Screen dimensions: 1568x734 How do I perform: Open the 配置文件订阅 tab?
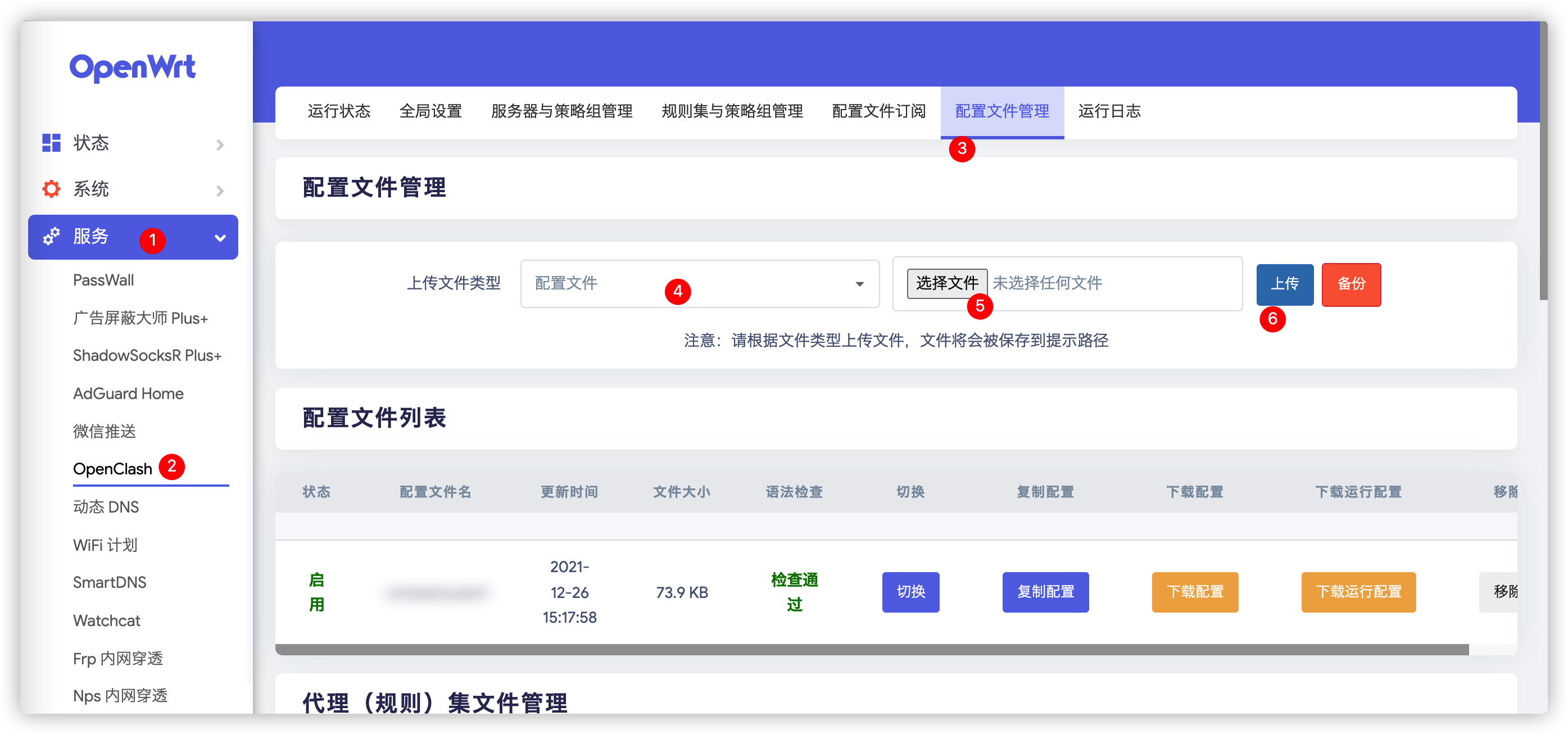(x=878, y=111)
